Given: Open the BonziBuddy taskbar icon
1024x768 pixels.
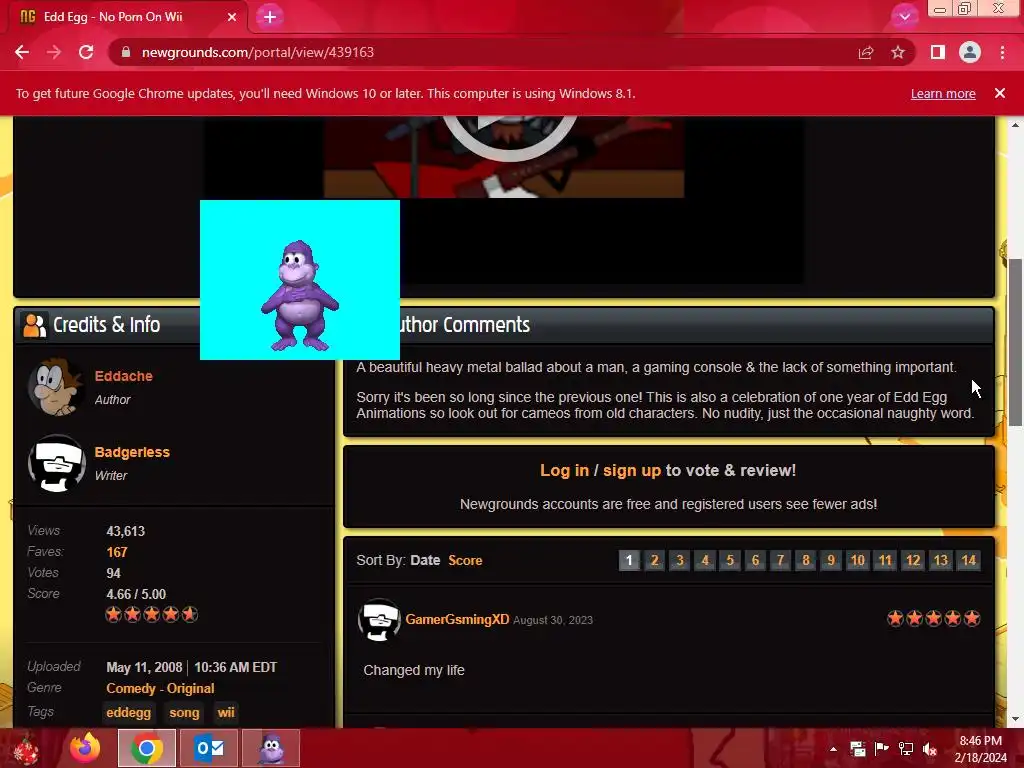Looking at the screenshot, I should [271, 748].
